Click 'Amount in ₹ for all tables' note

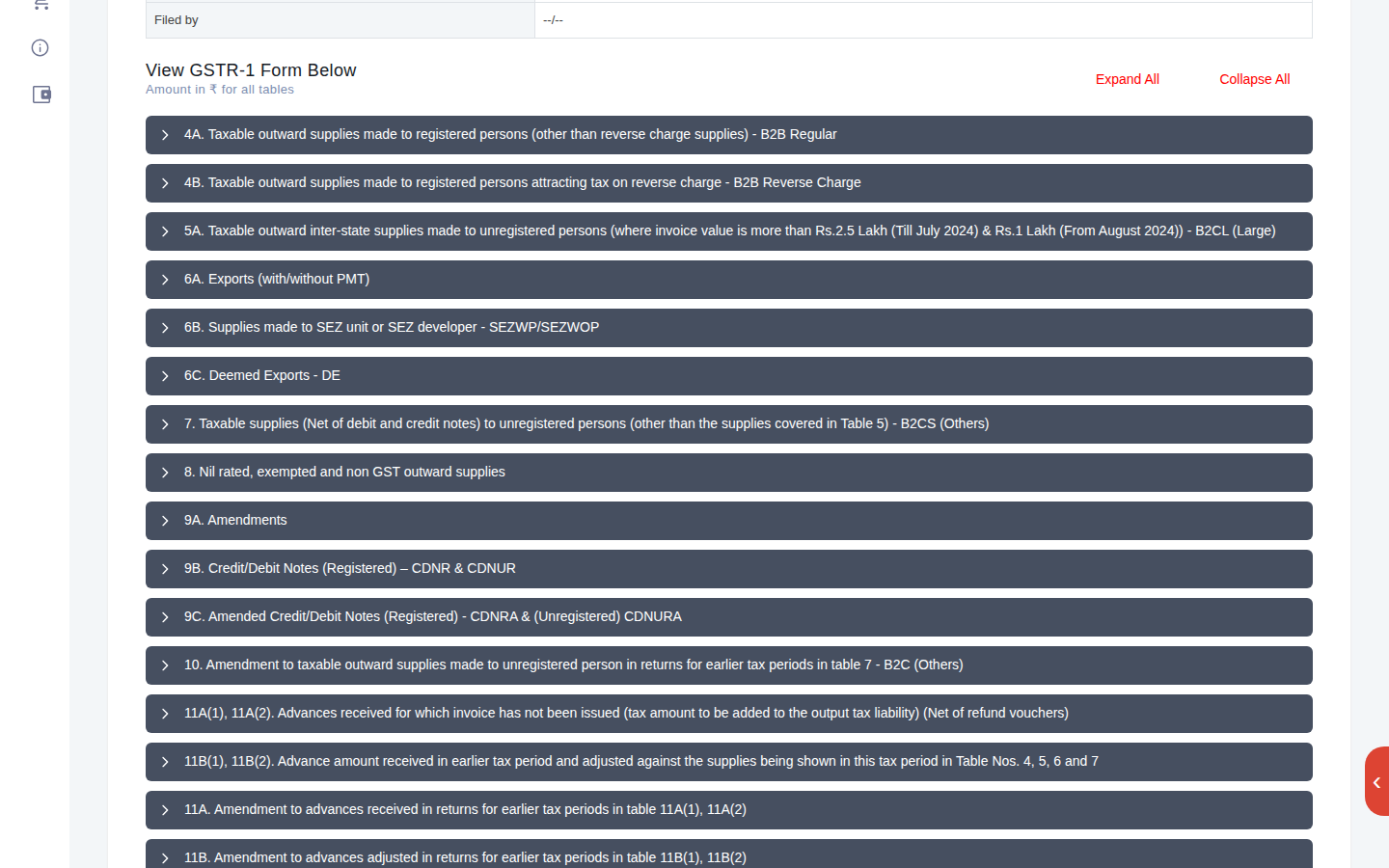point(220,90)
